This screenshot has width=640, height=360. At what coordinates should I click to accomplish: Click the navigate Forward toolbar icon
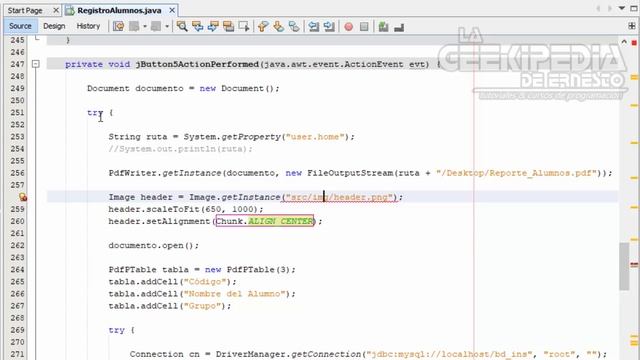pos(156,27)
